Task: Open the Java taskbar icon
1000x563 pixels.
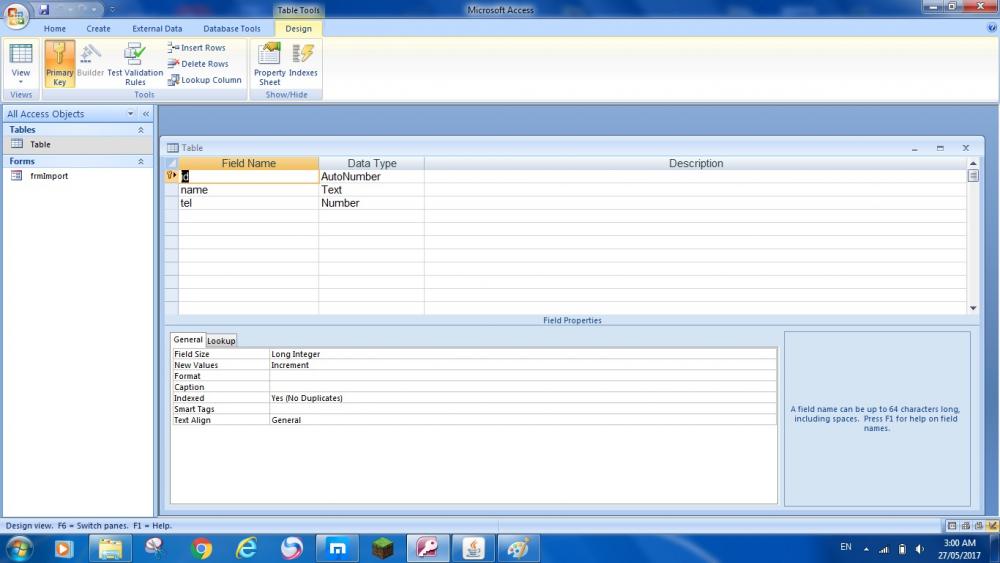Action: point(473,548)
